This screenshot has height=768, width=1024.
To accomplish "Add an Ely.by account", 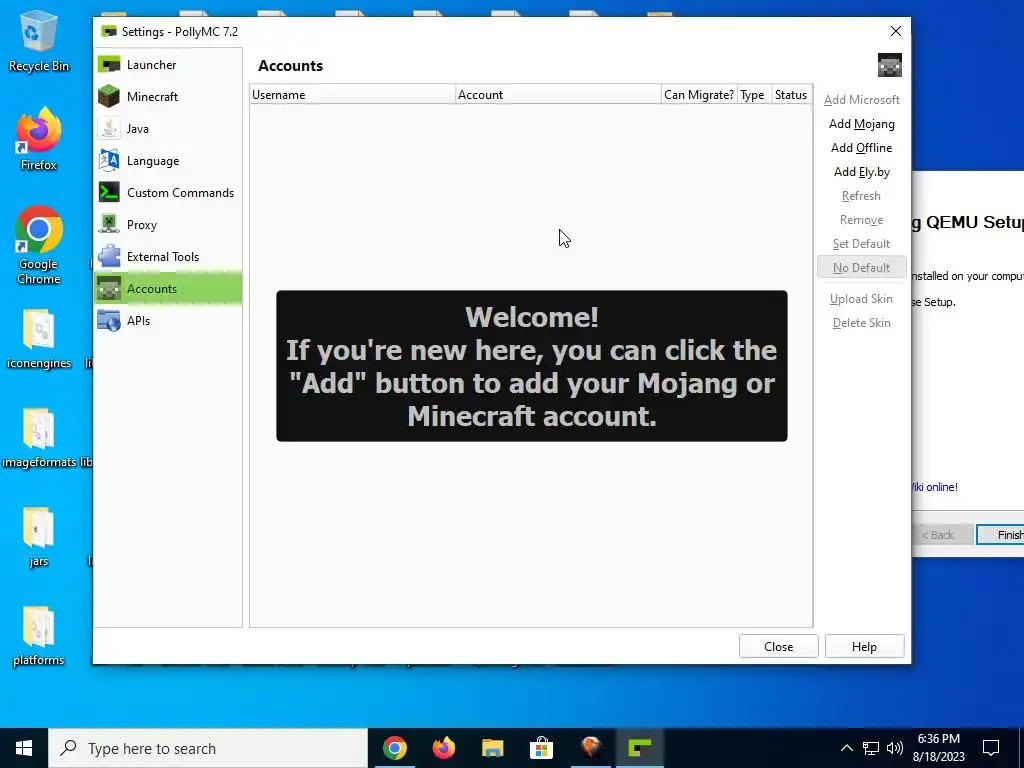I will coord(861,172).
